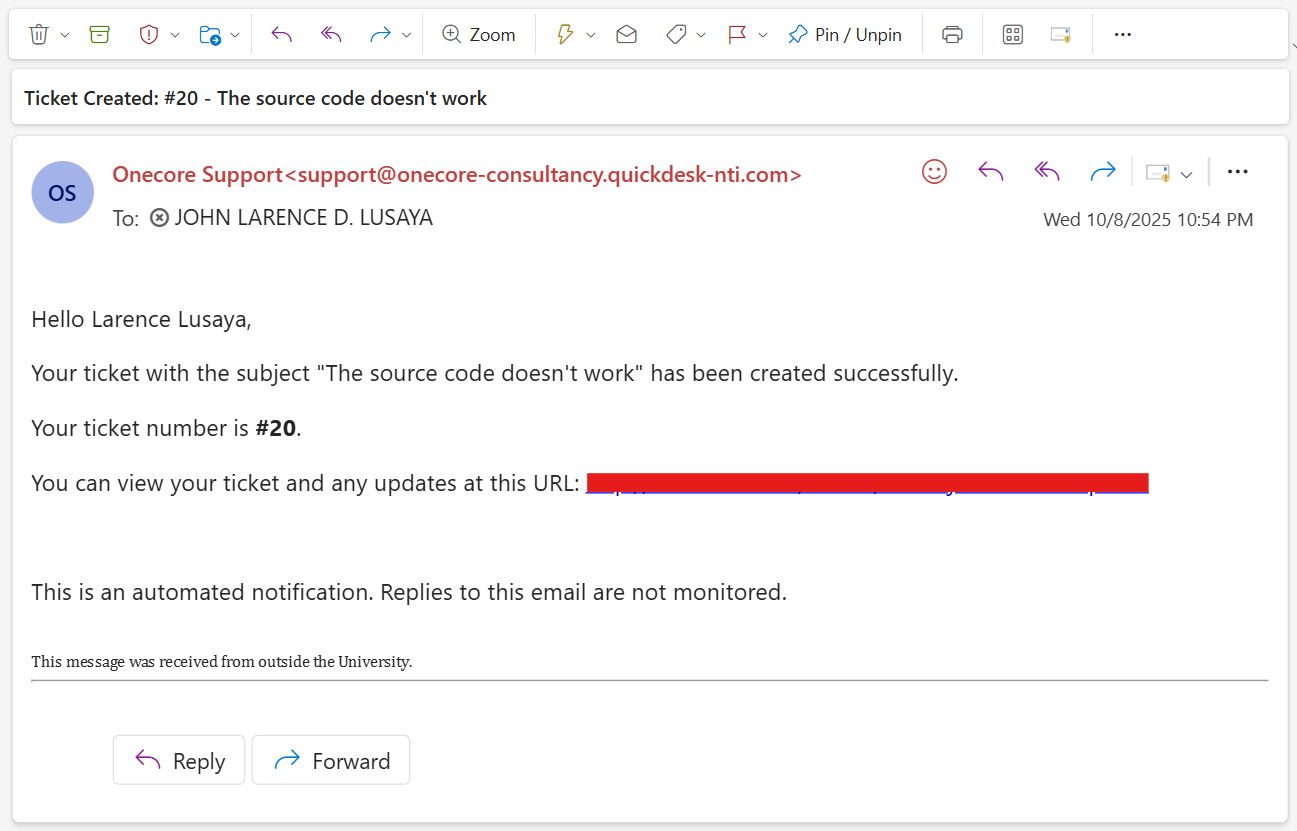Viewport: 1297px width, 831px height.
Task: Reply all using the toolbar double-arrow icon
Action: (331, 33)
